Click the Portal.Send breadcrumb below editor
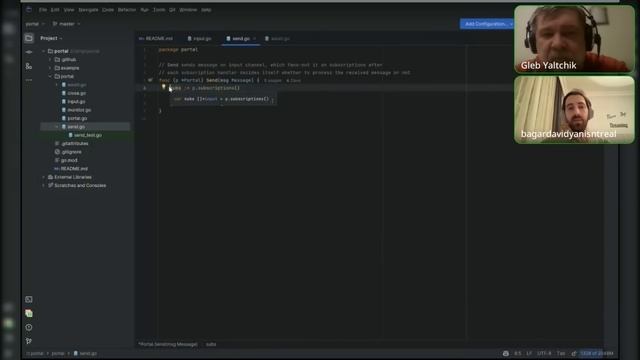 click(x=168, y=344)
